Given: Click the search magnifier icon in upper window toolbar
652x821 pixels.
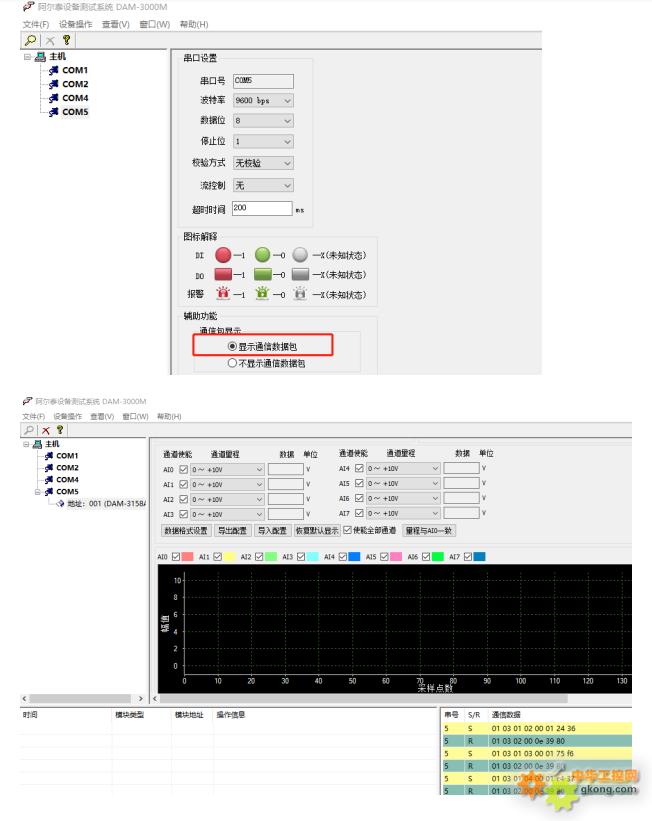Looking at the screenshot, I should 31,40.
